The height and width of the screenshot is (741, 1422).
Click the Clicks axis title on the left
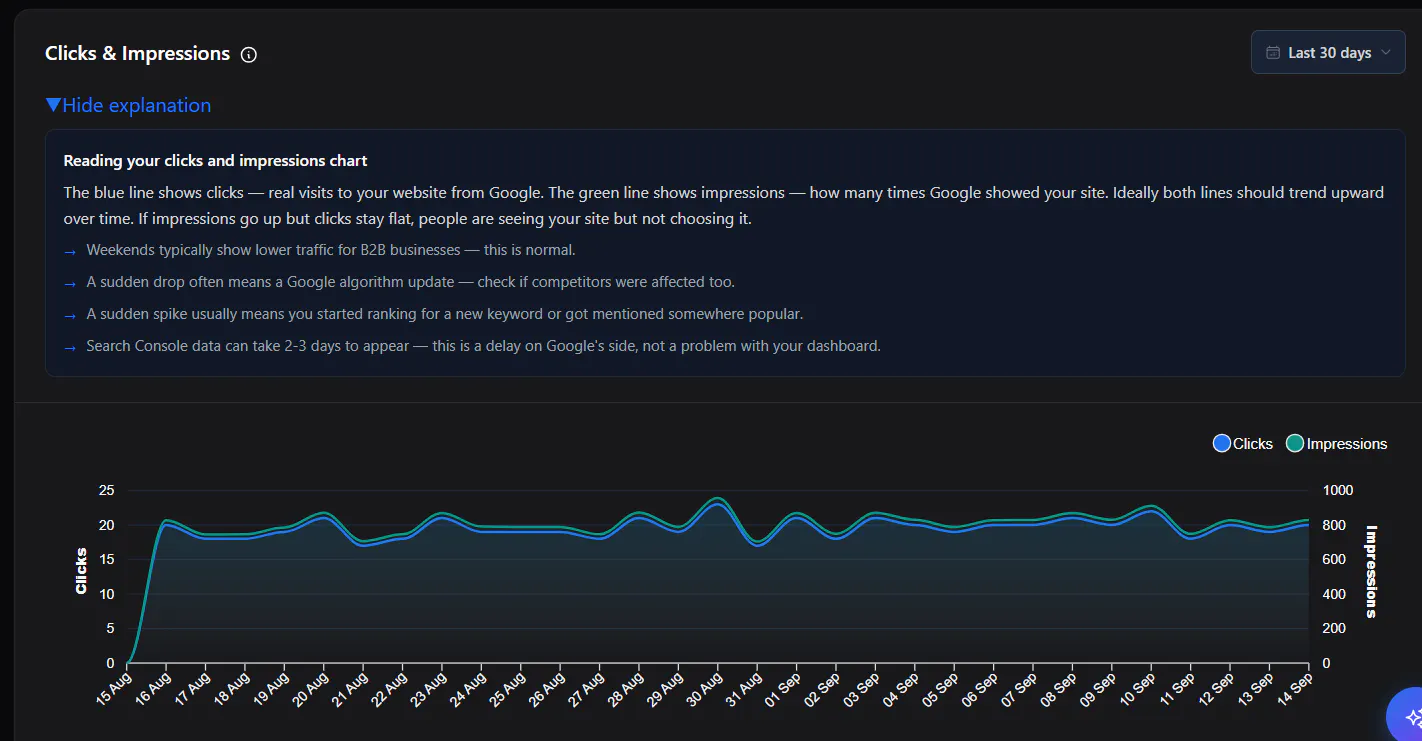coord(82,571)
